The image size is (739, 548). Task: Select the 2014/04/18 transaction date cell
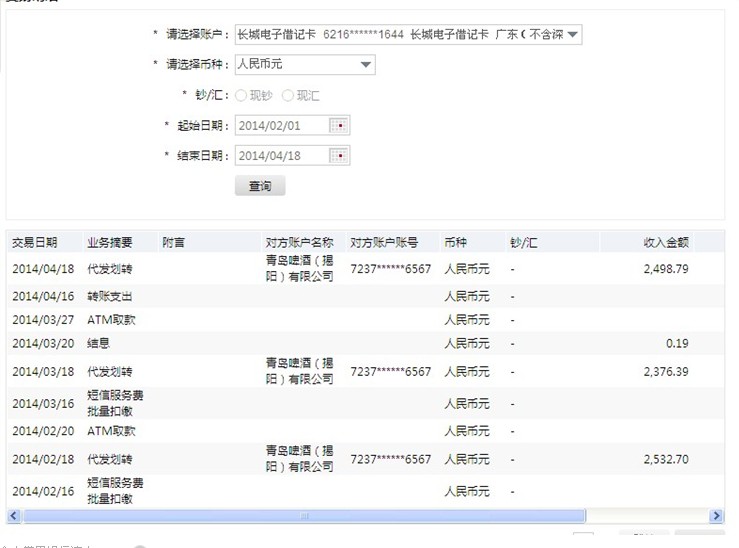tap(43, 269)
